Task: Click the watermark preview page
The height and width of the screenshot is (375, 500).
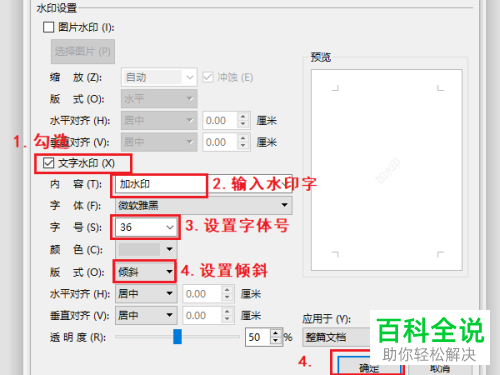Action: [x=387, y=170]
